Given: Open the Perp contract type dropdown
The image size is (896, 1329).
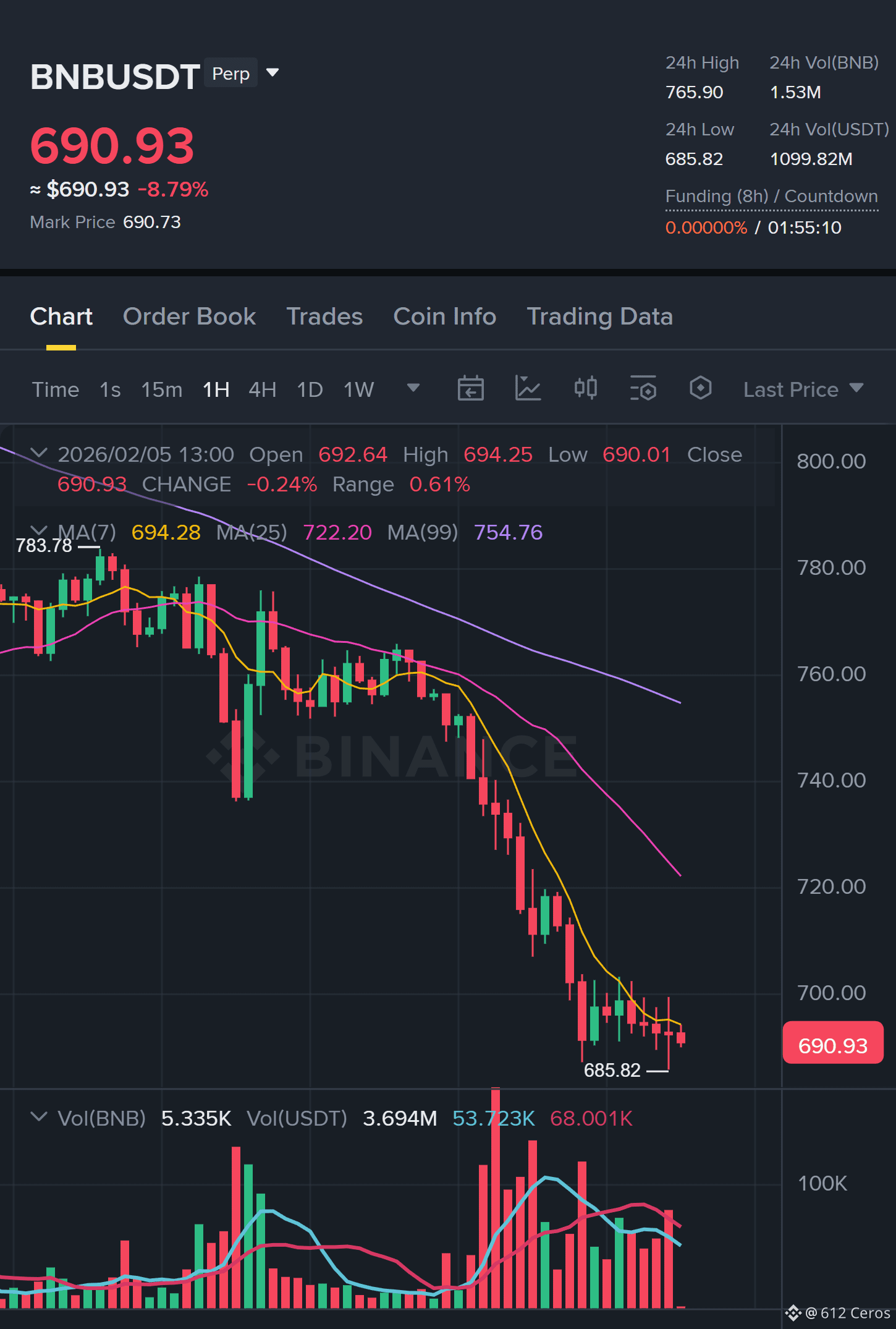Looking at the screenshot, I should point(243,73).
